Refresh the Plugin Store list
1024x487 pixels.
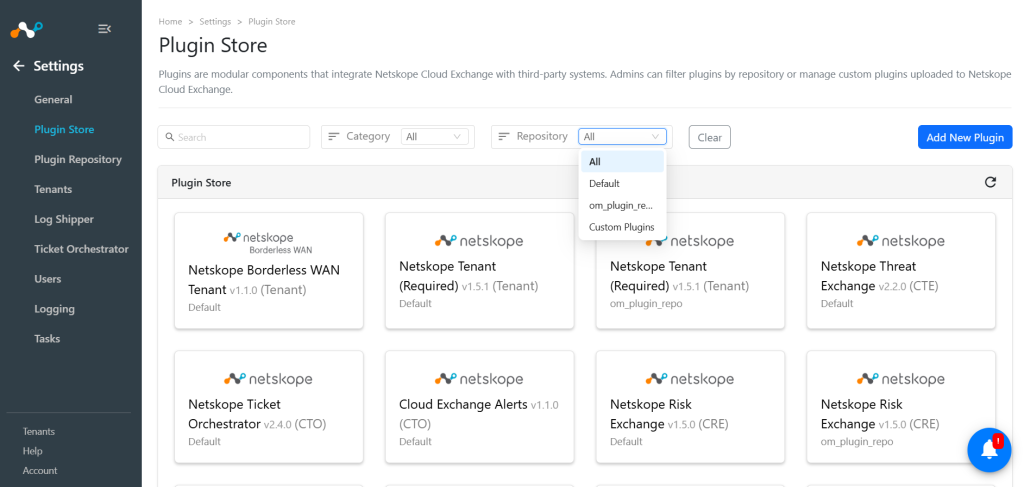990,182
